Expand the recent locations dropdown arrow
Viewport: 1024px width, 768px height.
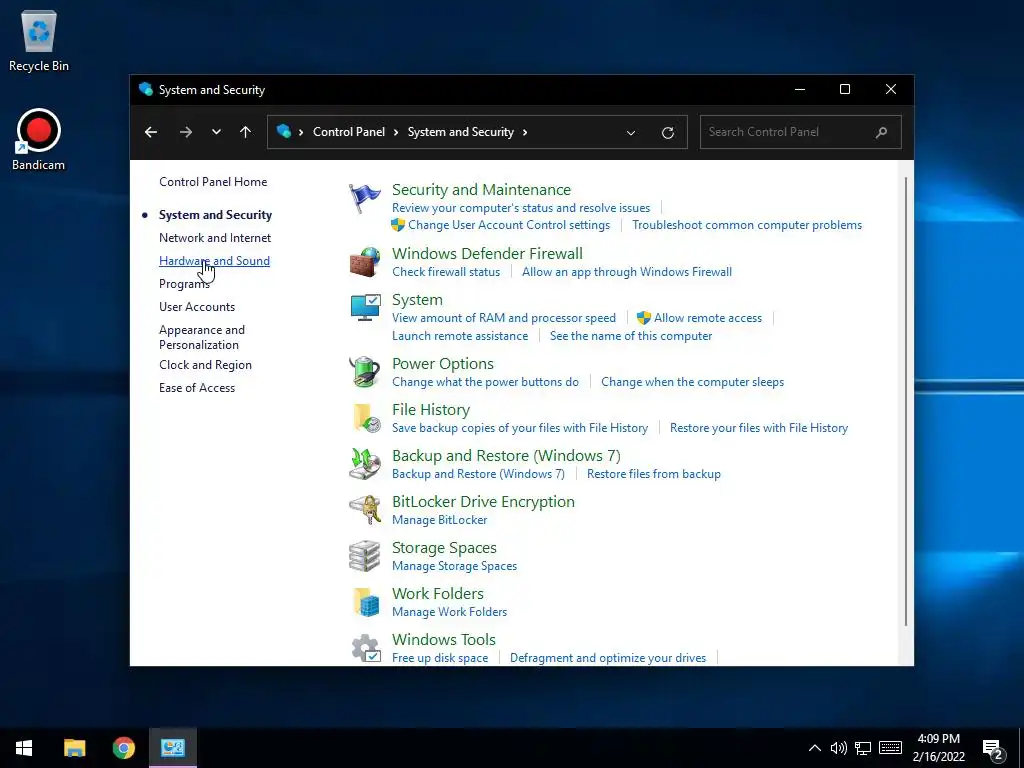[216, 132]
